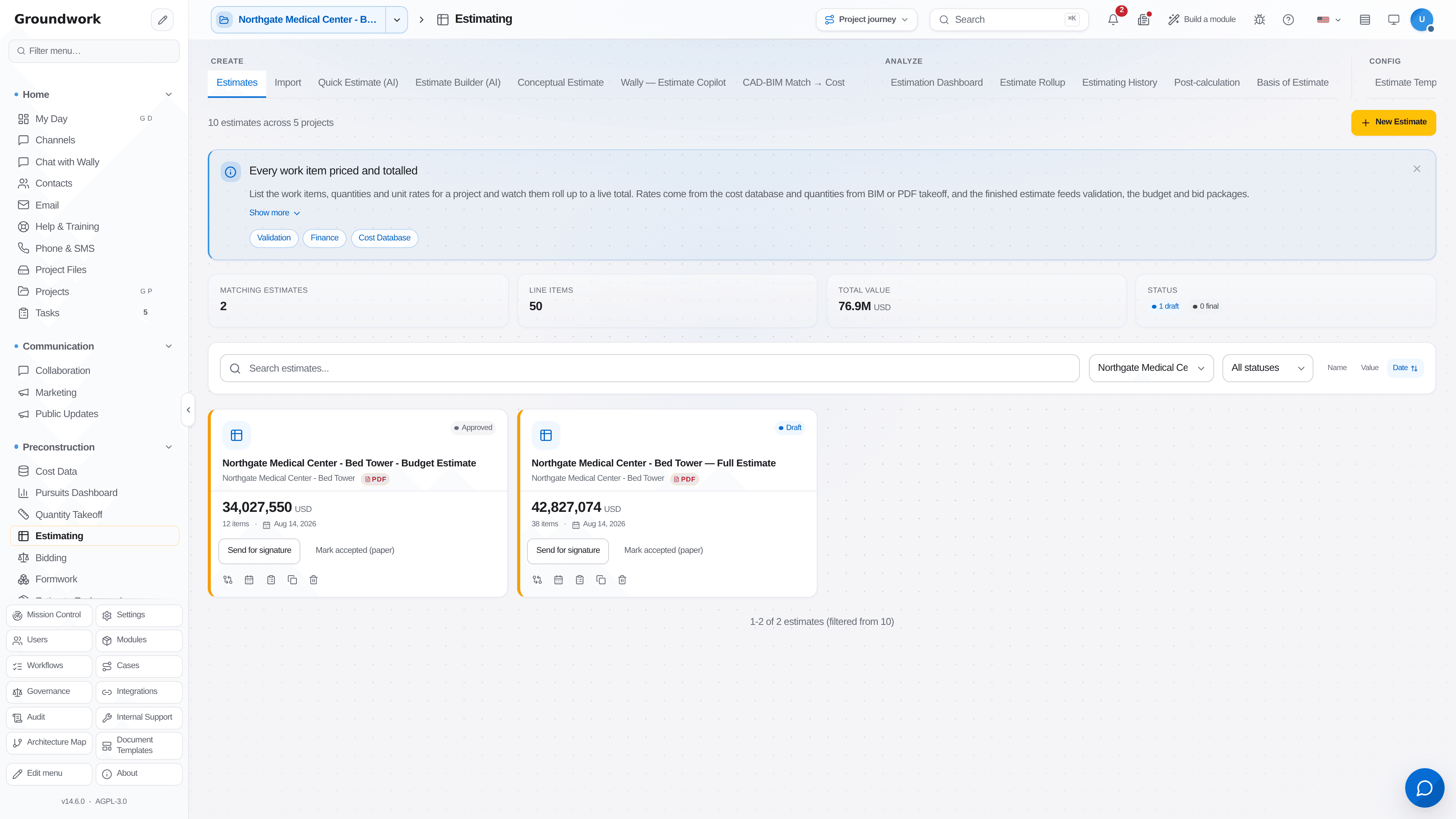This screenshot has width=1456, height=819.
Task: Open the Northgate Medical Ce project filter
Action: click(x=1151, y=368)
